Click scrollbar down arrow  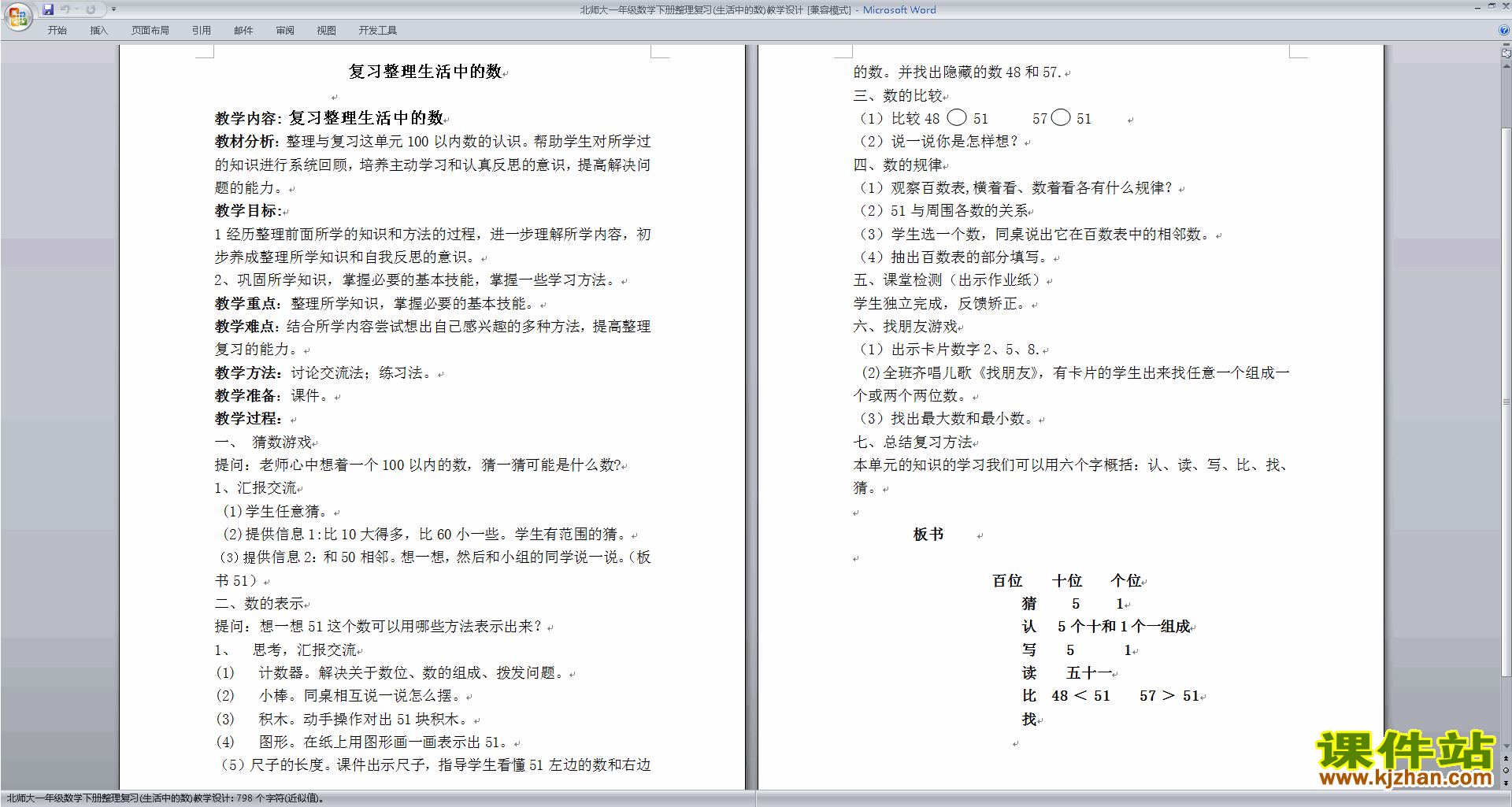(x=1506, y=746)
